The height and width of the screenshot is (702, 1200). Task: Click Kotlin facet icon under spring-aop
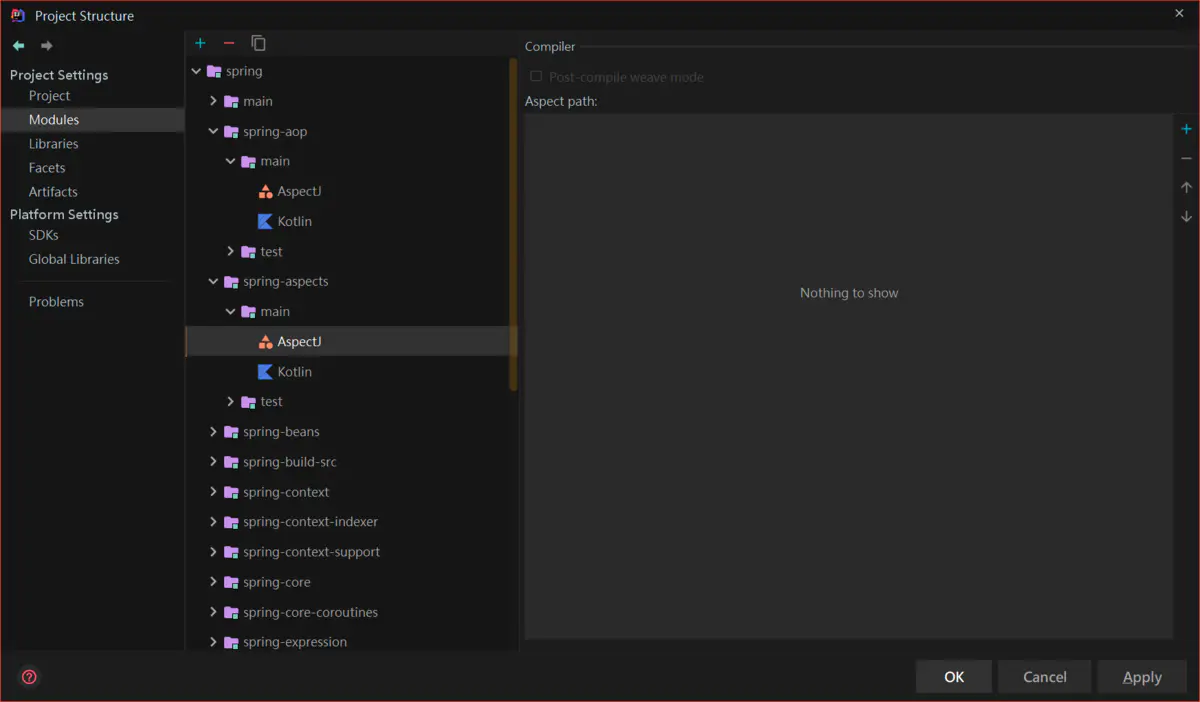pos(265,221)
